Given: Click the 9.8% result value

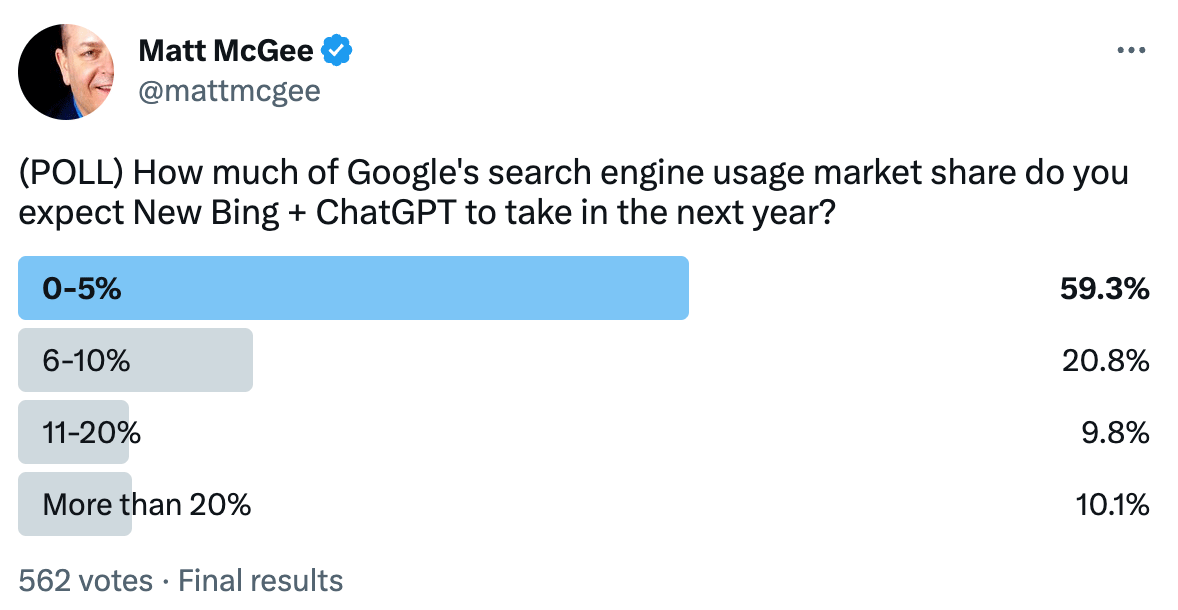Looking at the screenshot, I should 1116,433.
